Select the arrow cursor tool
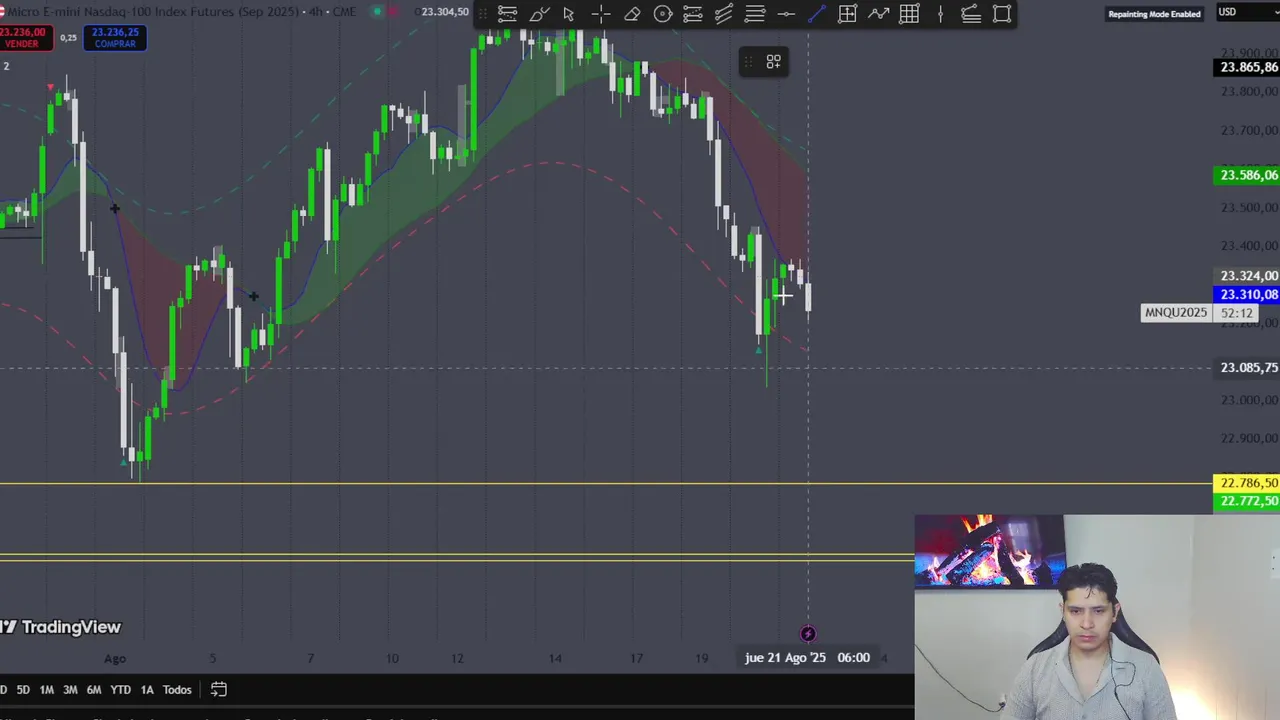 [569, 14]
